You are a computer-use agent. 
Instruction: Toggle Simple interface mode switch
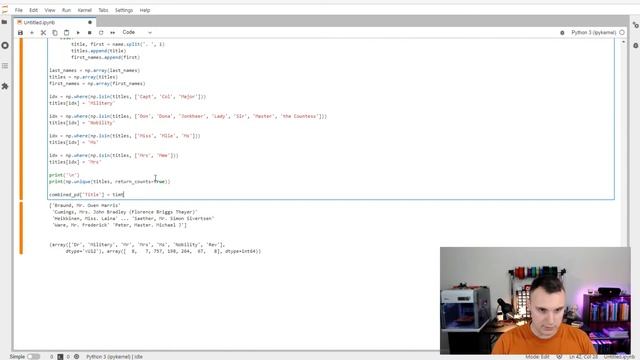[33, 357]
